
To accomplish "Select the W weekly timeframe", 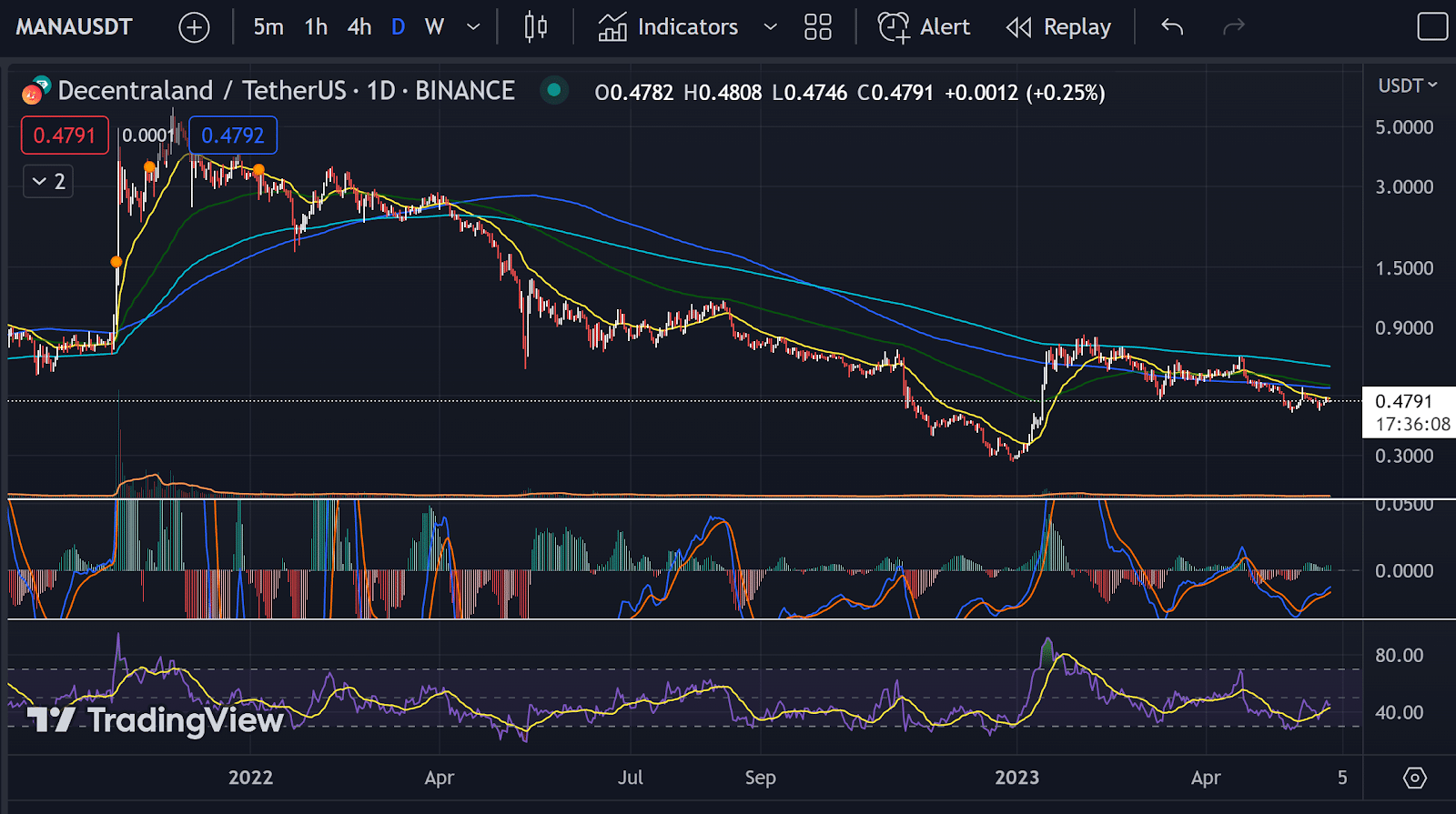I will (435, 27).
